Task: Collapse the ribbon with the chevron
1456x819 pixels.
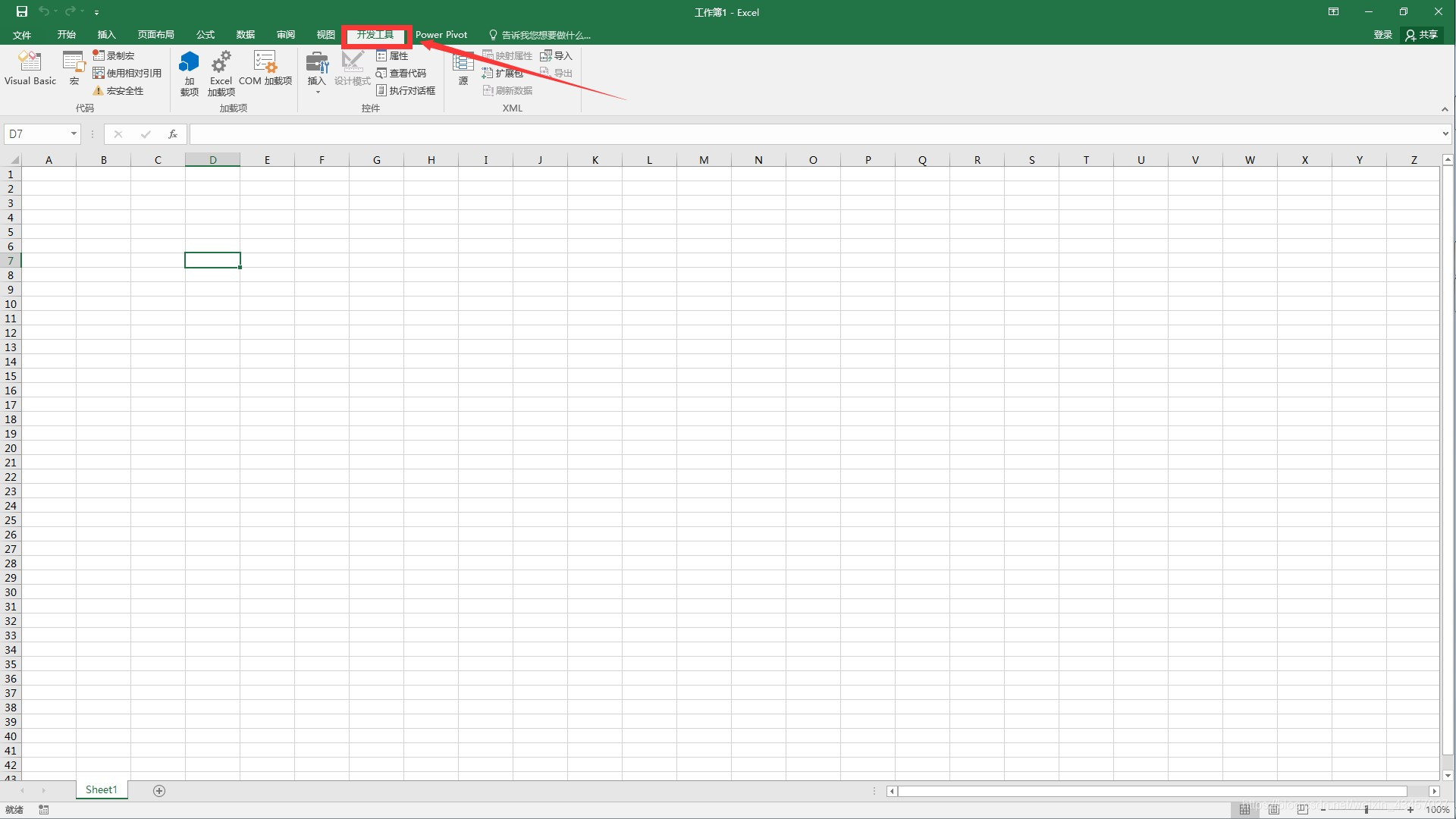Action: tap(1445, 109)
